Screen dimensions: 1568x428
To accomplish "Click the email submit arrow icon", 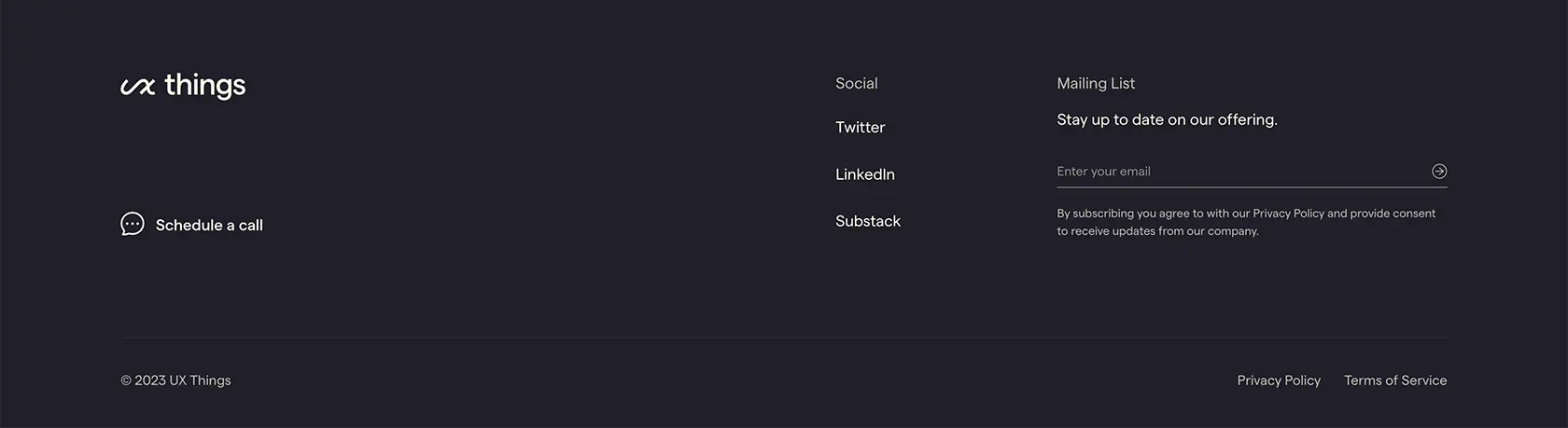I will point(1439,172).
